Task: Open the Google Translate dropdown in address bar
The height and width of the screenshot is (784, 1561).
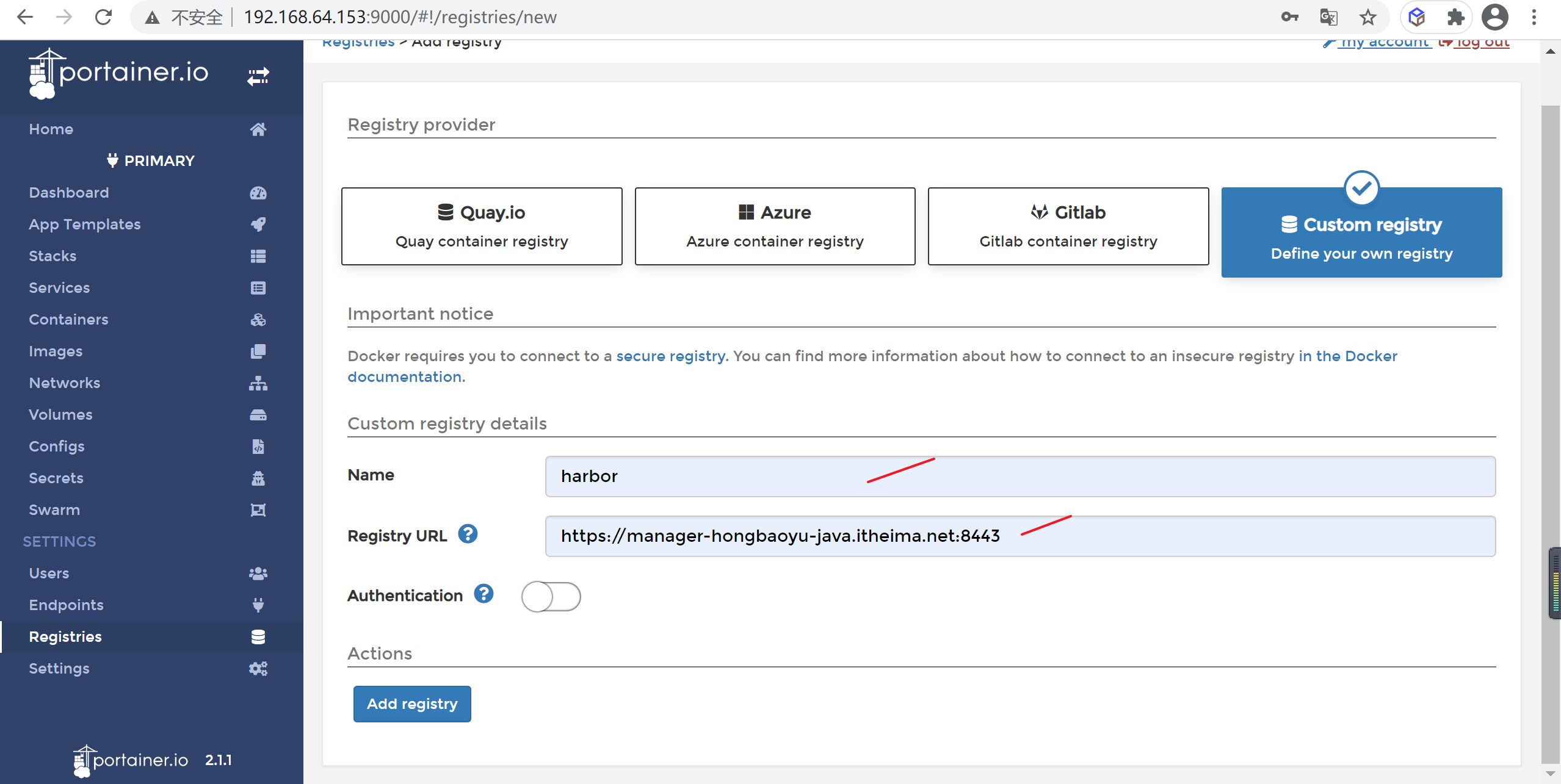Action: pyautogui.click(x=1328, y=16)
